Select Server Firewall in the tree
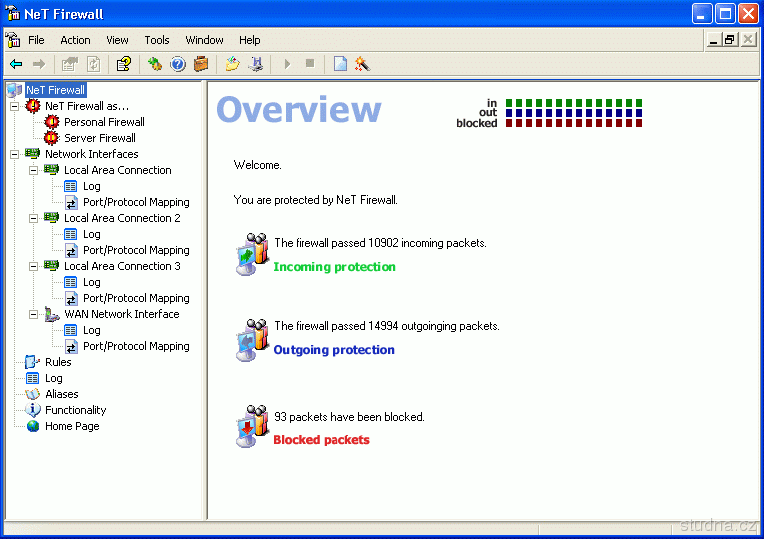Viewport: 764px width, 539px height. coord(100,138)
